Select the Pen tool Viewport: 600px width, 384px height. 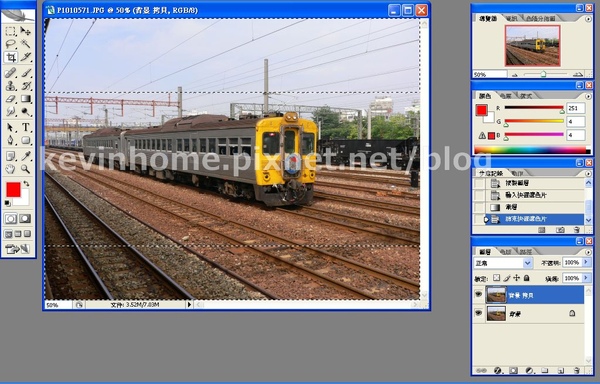click(11, 140)
